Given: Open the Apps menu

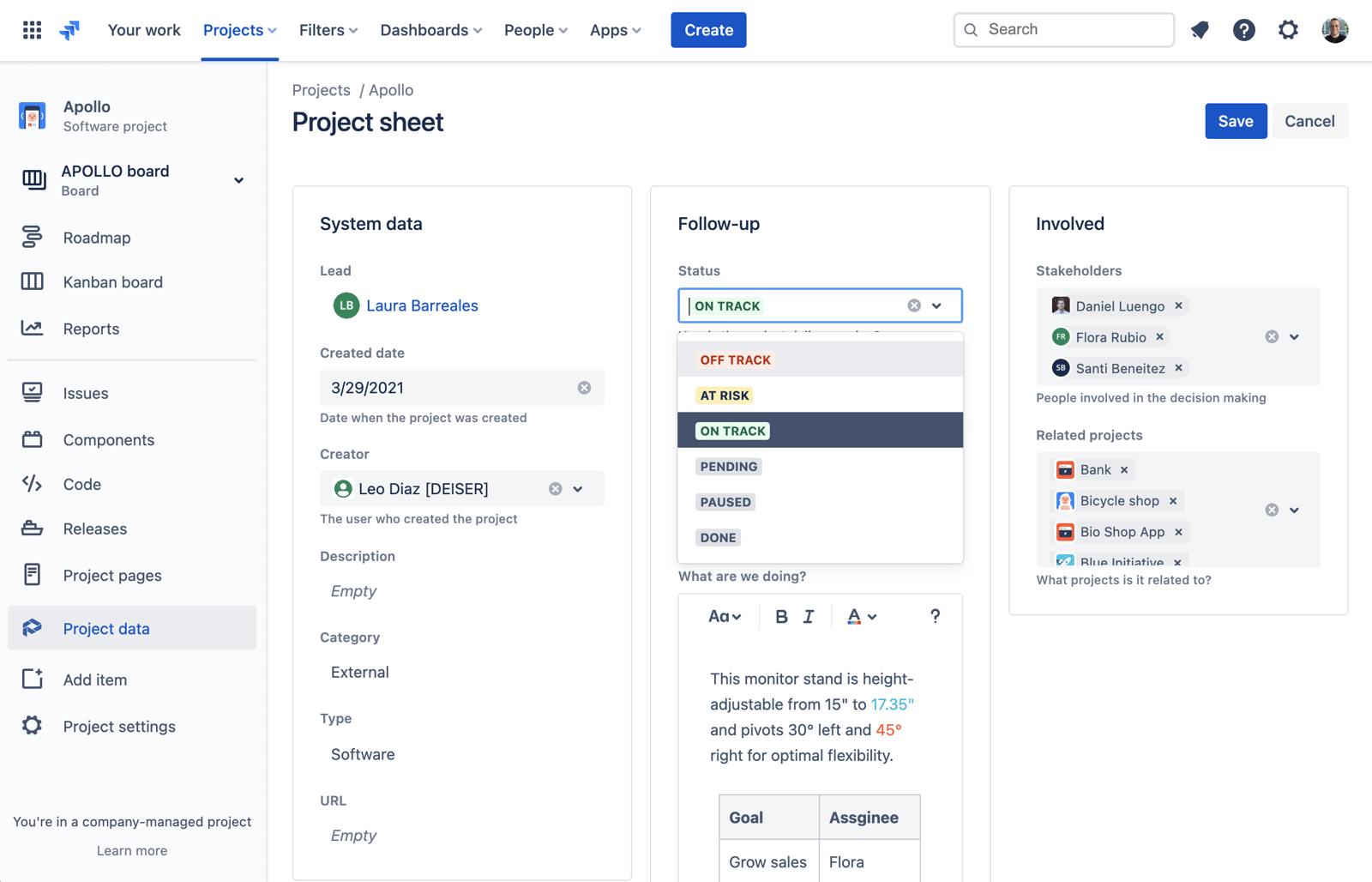Looking at the screenshot, I should 614,30.
